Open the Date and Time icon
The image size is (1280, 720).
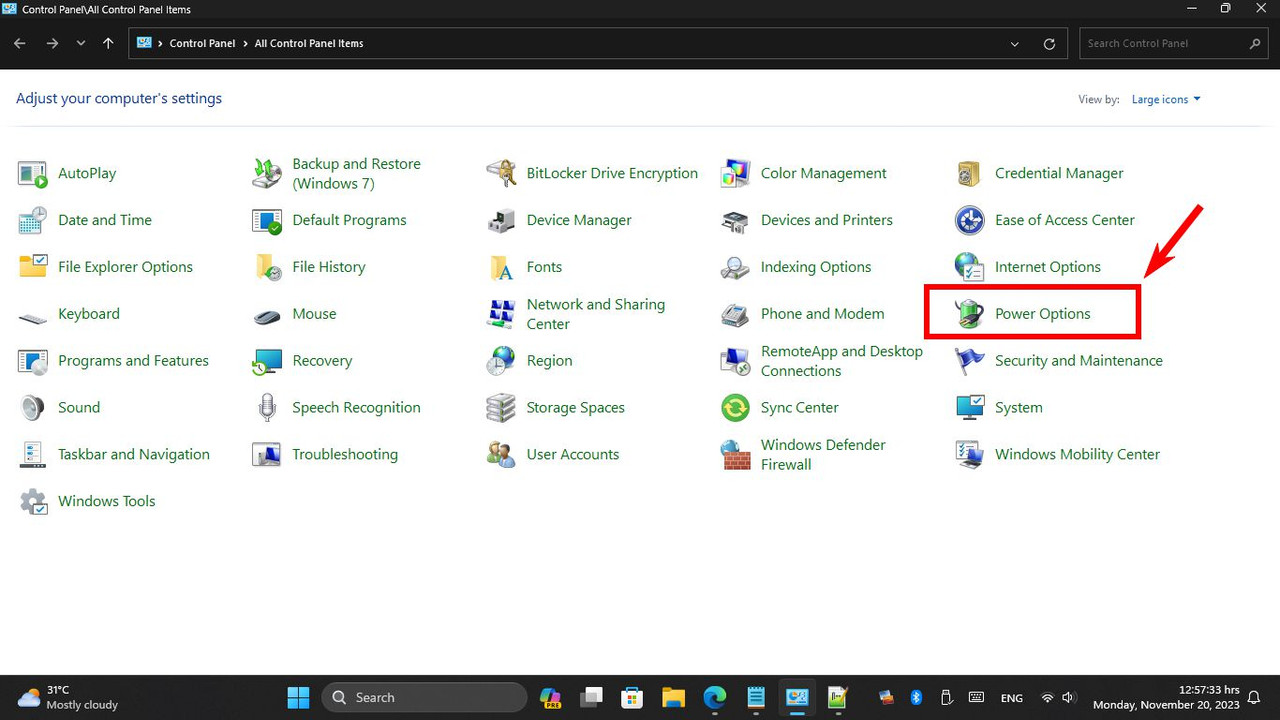[33, 220]
